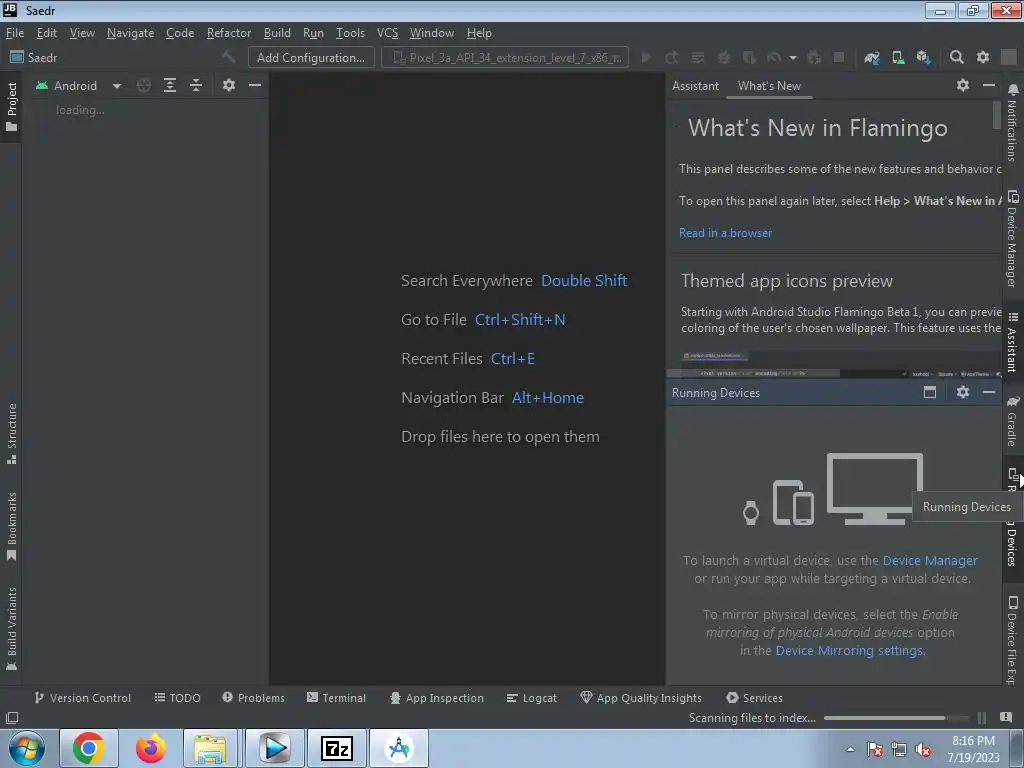Open the File menu

tap(14, 33)
